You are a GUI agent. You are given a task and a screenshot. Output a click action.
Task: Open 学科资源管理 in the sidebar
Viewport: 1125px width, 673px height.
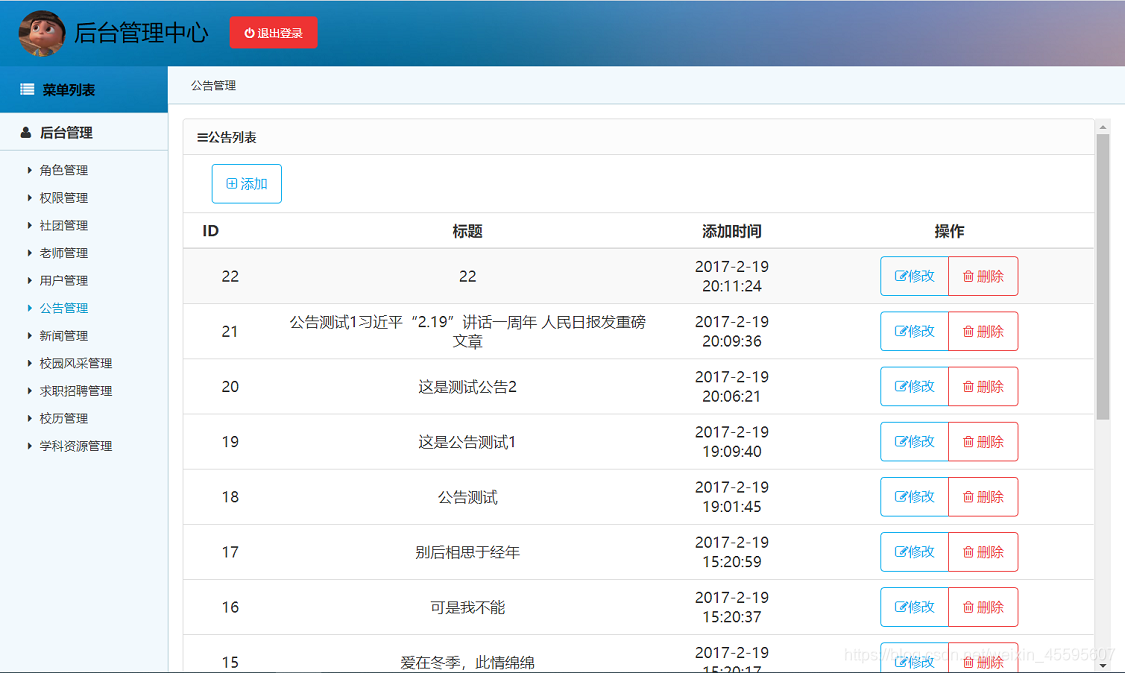click(x=76, y=446)
